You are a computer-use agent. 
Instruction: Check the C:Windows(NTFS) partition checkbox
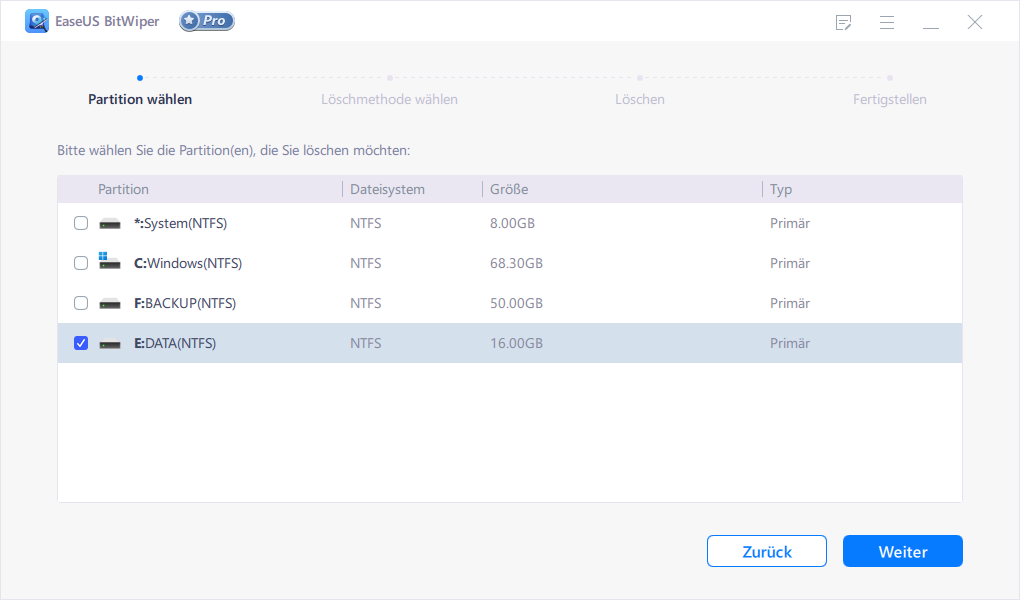click(x=81, y=263)
